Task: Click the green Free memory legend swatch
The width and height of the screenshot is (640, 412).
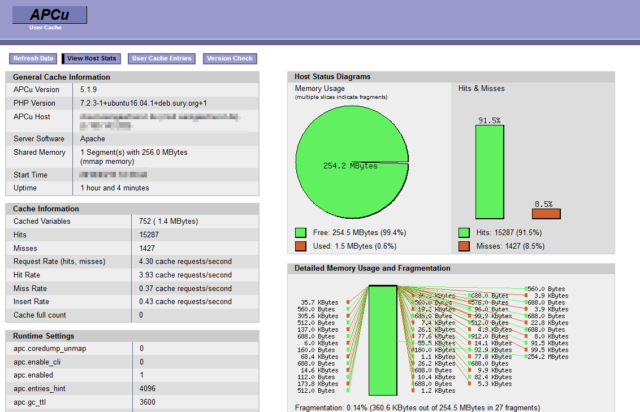Action: [x=301, y=233]
